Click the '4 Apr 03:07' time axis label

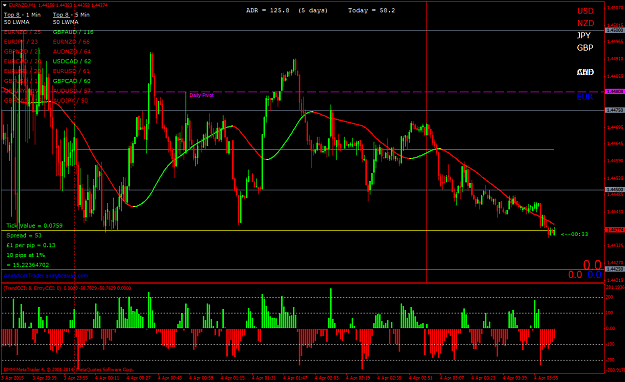tap(452, 378)
